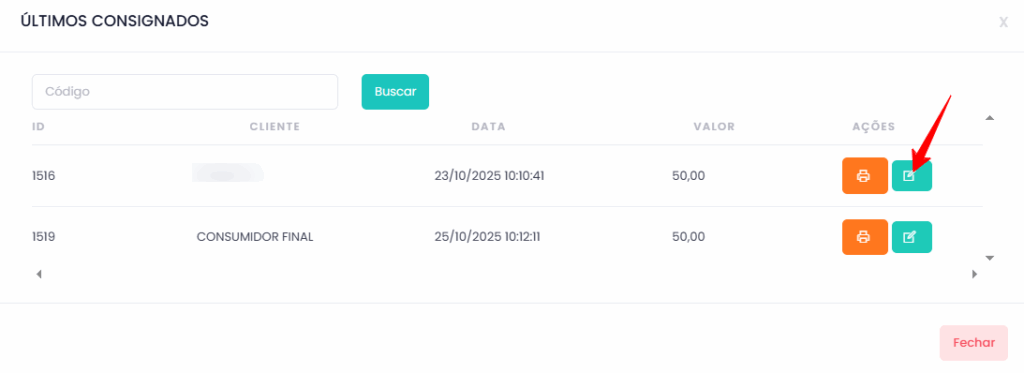Image resolution: width=1024 pixels, height=373 pixels.
Task: Click the date 25/10/2025 10:12:11
Action: click(487, 237)
